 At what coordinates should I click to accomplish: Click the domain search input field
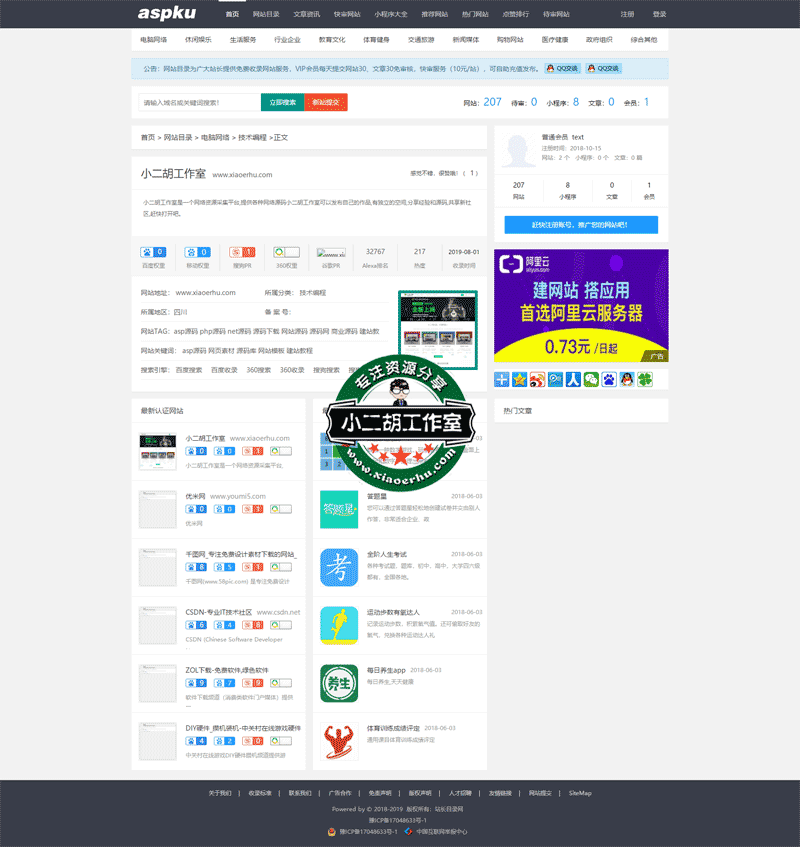[200, 102]
